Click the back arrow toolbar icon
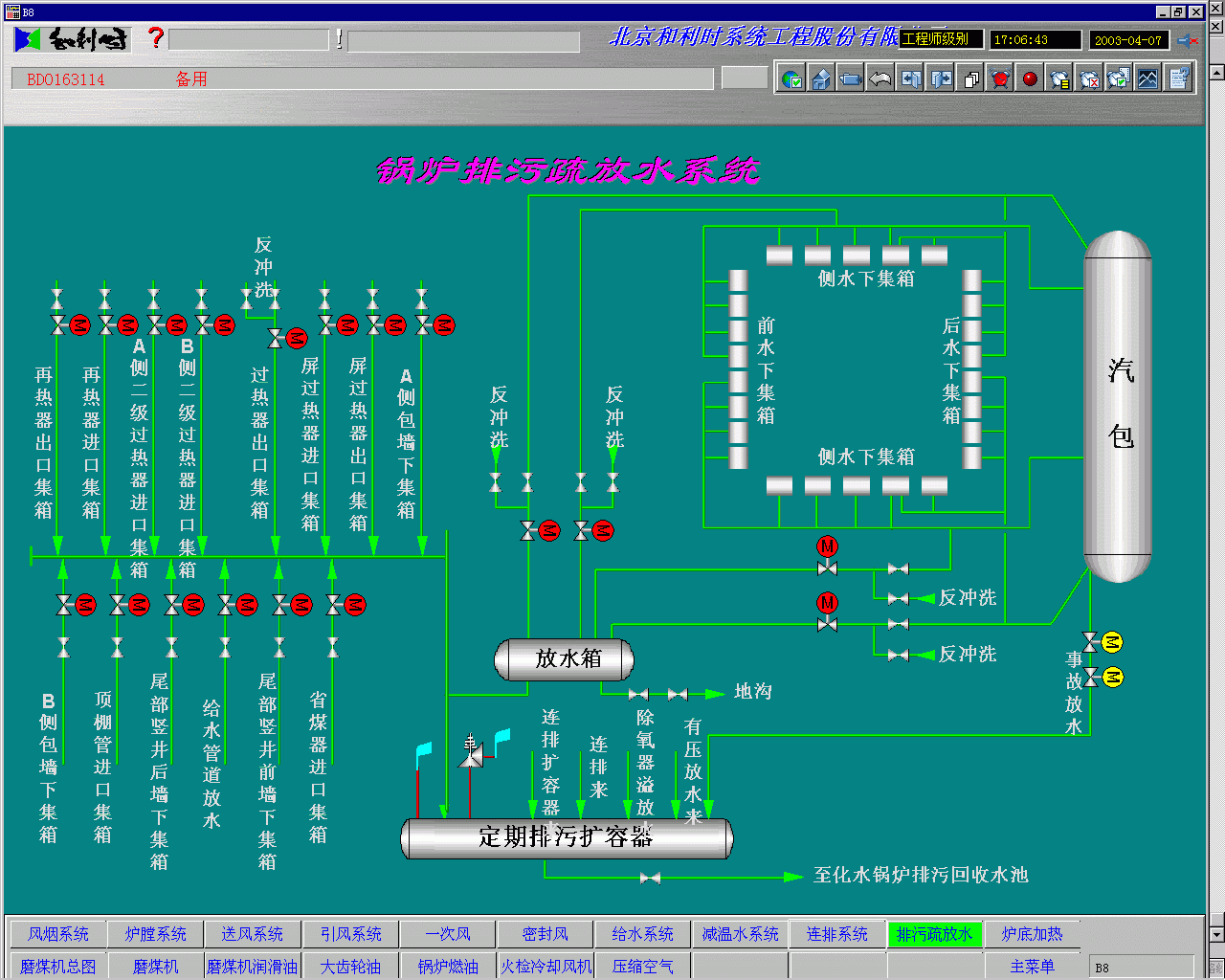Viewport: 1225px width, 980px height. [880, 78]
